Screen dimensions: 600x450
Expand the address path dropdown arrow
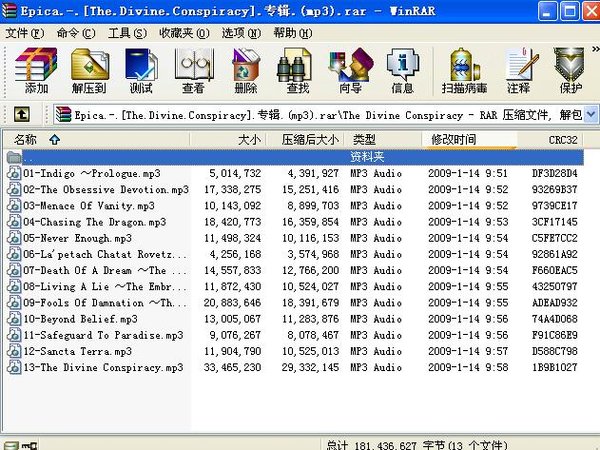click(x=591, y=114)
